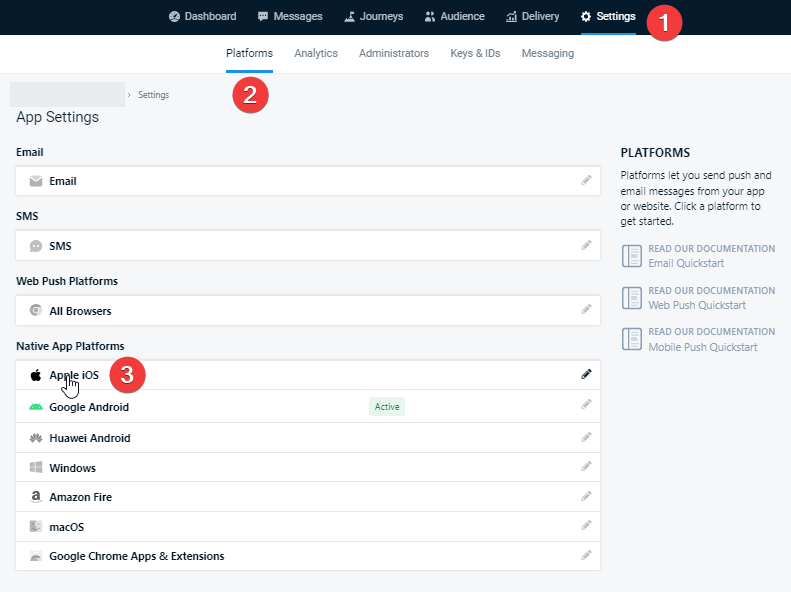Click the pencil icon for Email

(586, 180)
